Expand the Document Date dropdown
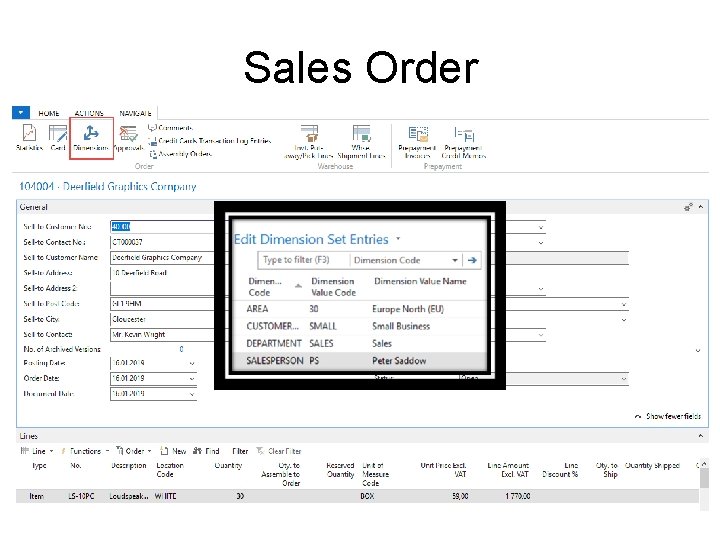The image size is (720, 540). click(192, 394)
